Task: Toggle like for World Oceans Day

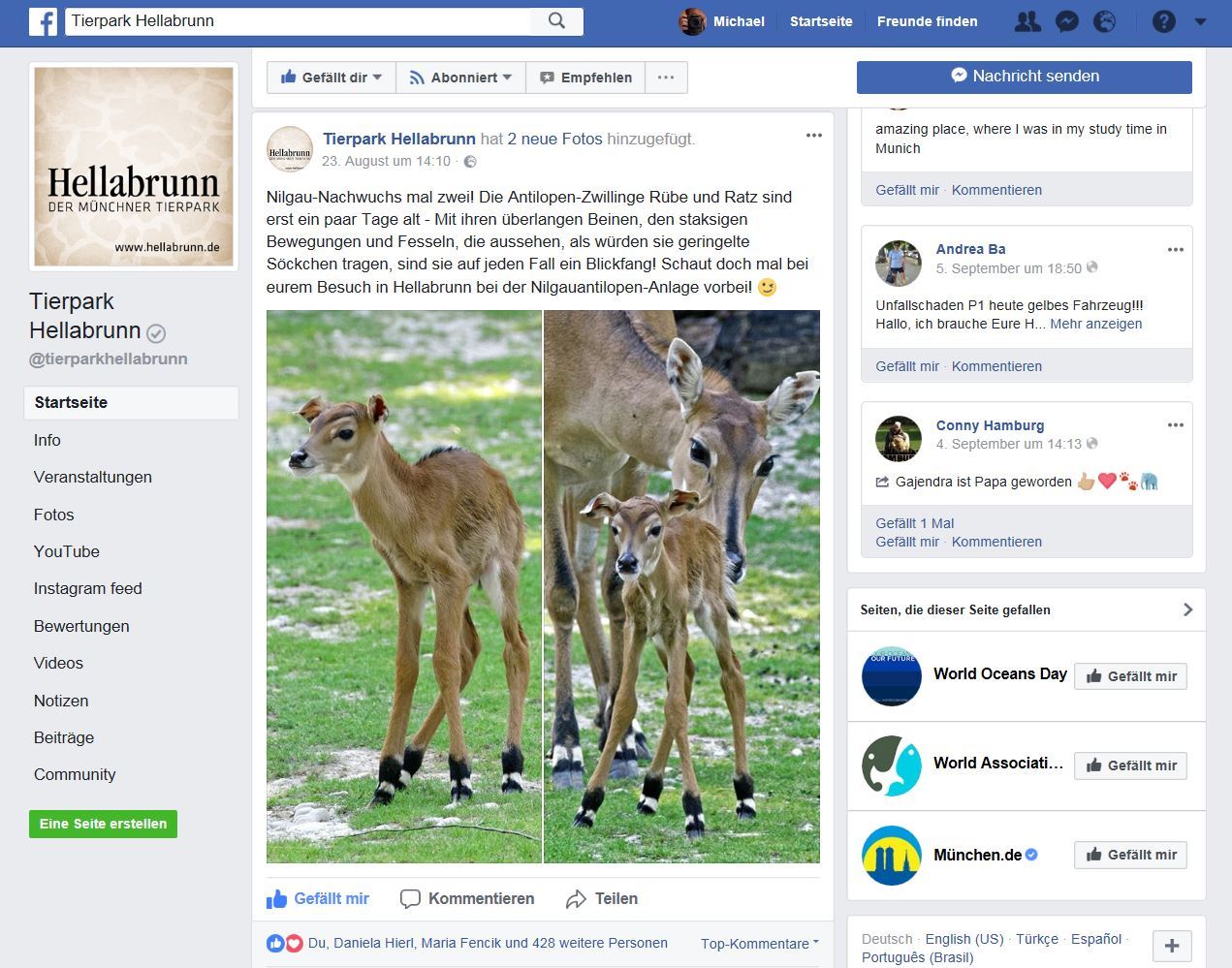Action: coord(1130,676)
